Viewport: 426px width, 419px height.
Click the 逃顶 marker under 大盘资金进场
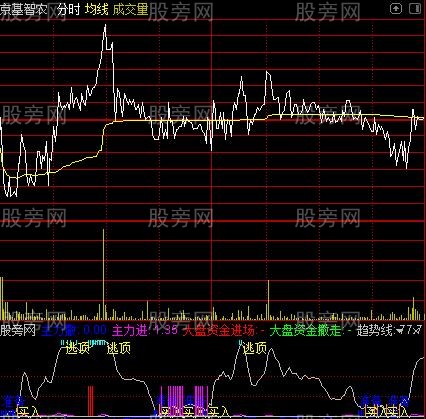point(255,349)
